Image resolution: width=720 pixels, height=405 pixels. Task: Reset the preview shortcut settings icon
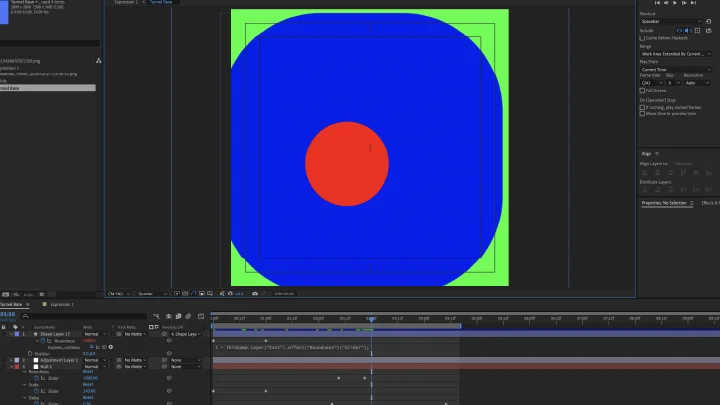pos(709,22)
